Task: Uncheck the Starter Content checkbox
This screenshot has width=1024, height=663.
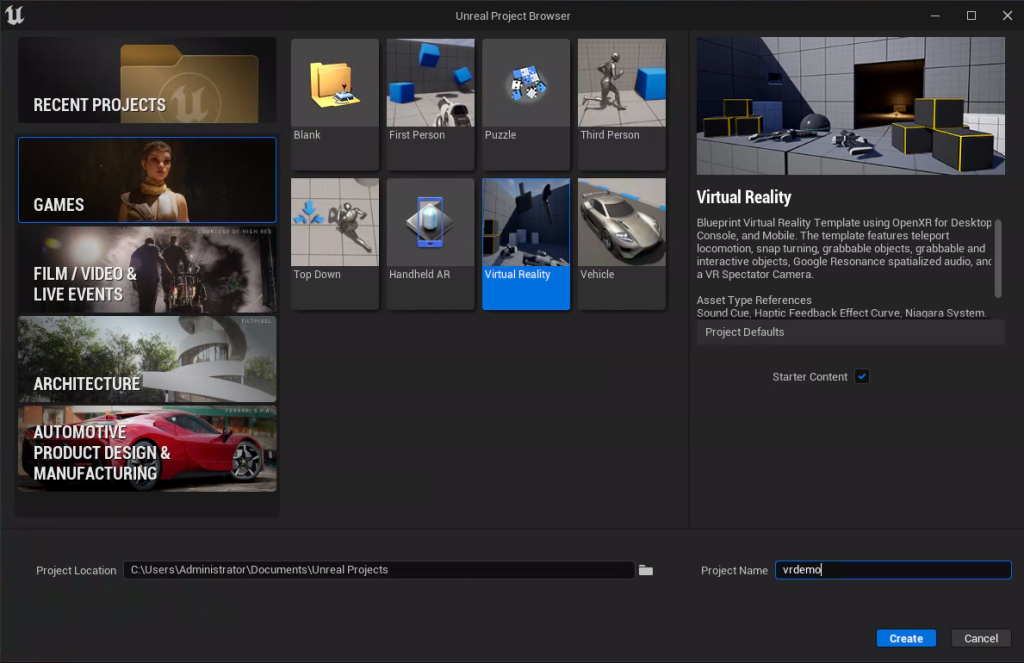Action: pos(862,376)
